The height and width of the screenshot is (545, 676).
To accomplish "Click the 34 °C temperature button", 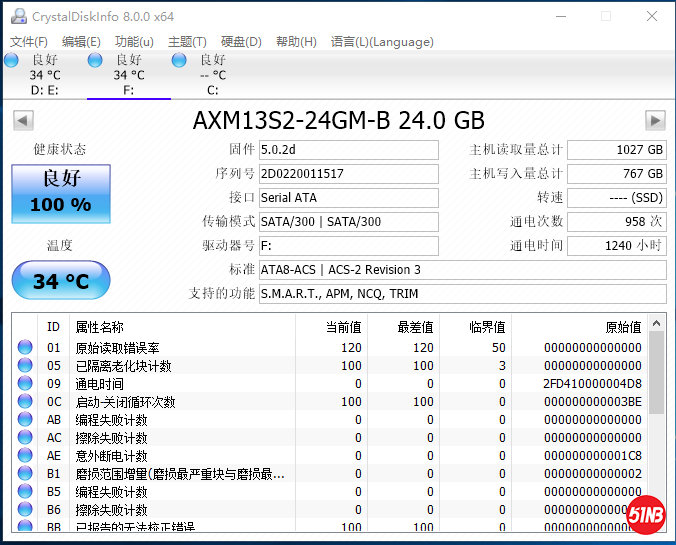I will click(x=60, y=281).
